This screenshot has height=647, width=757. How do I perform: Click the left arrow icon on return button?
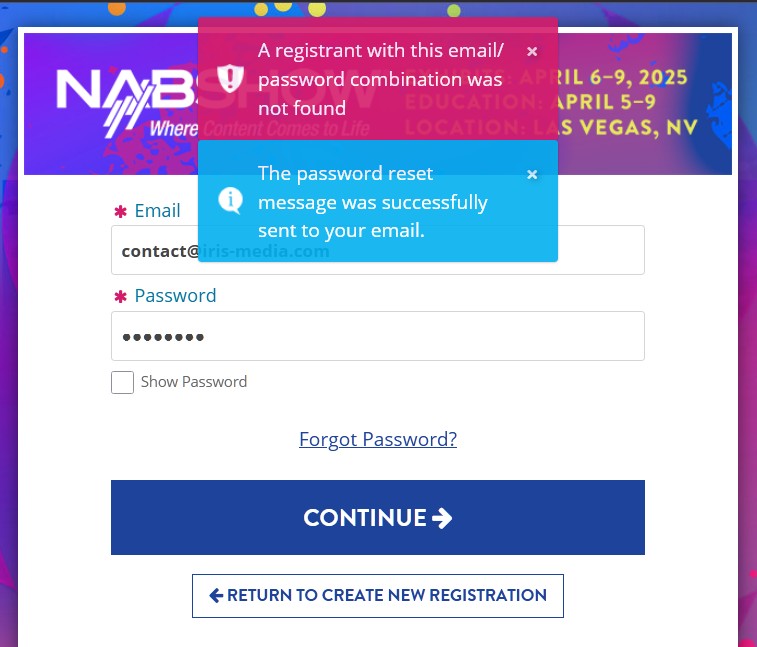pyautogui.click(x=216, y=595)
